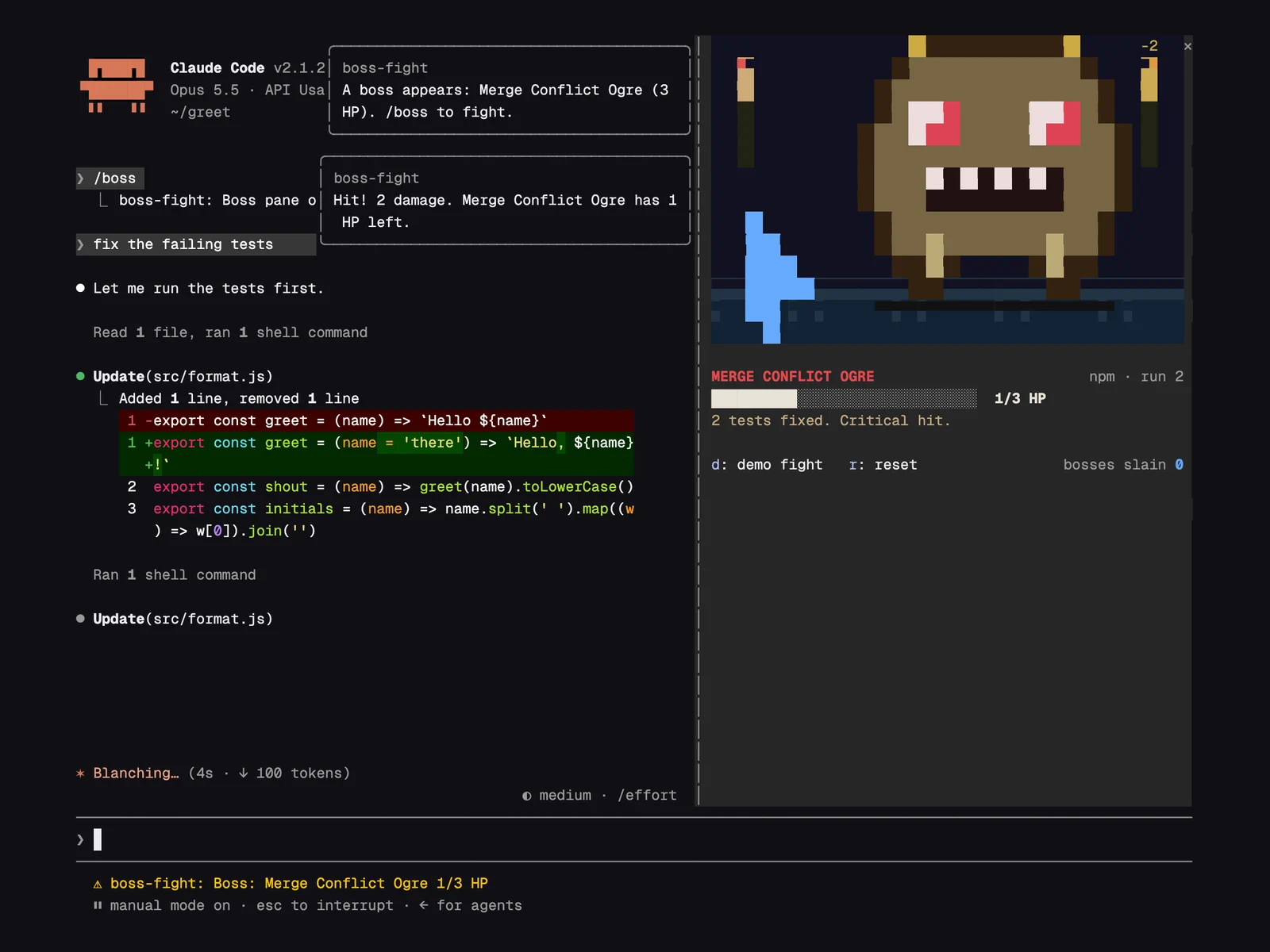This screenshot has height=952, width=1270.
Task: Click the bosses slain counter
Action: tap(1123, 465)
